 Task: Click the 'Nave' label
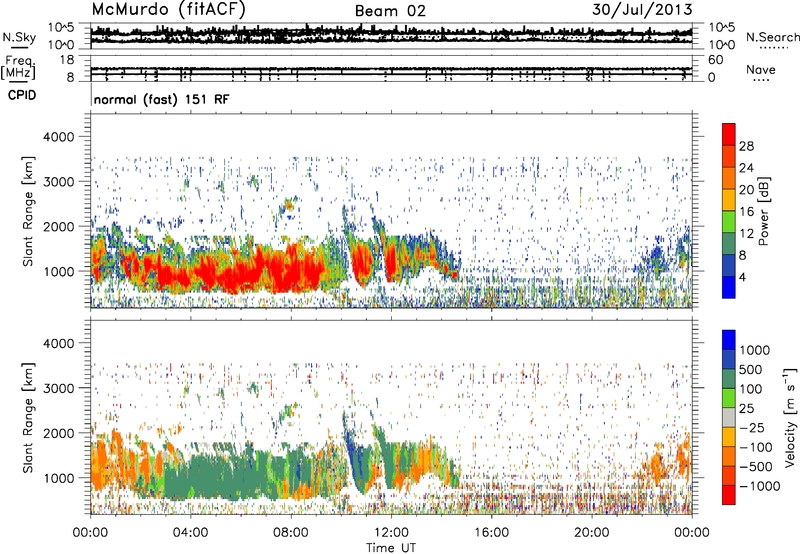tap(761, 69)
